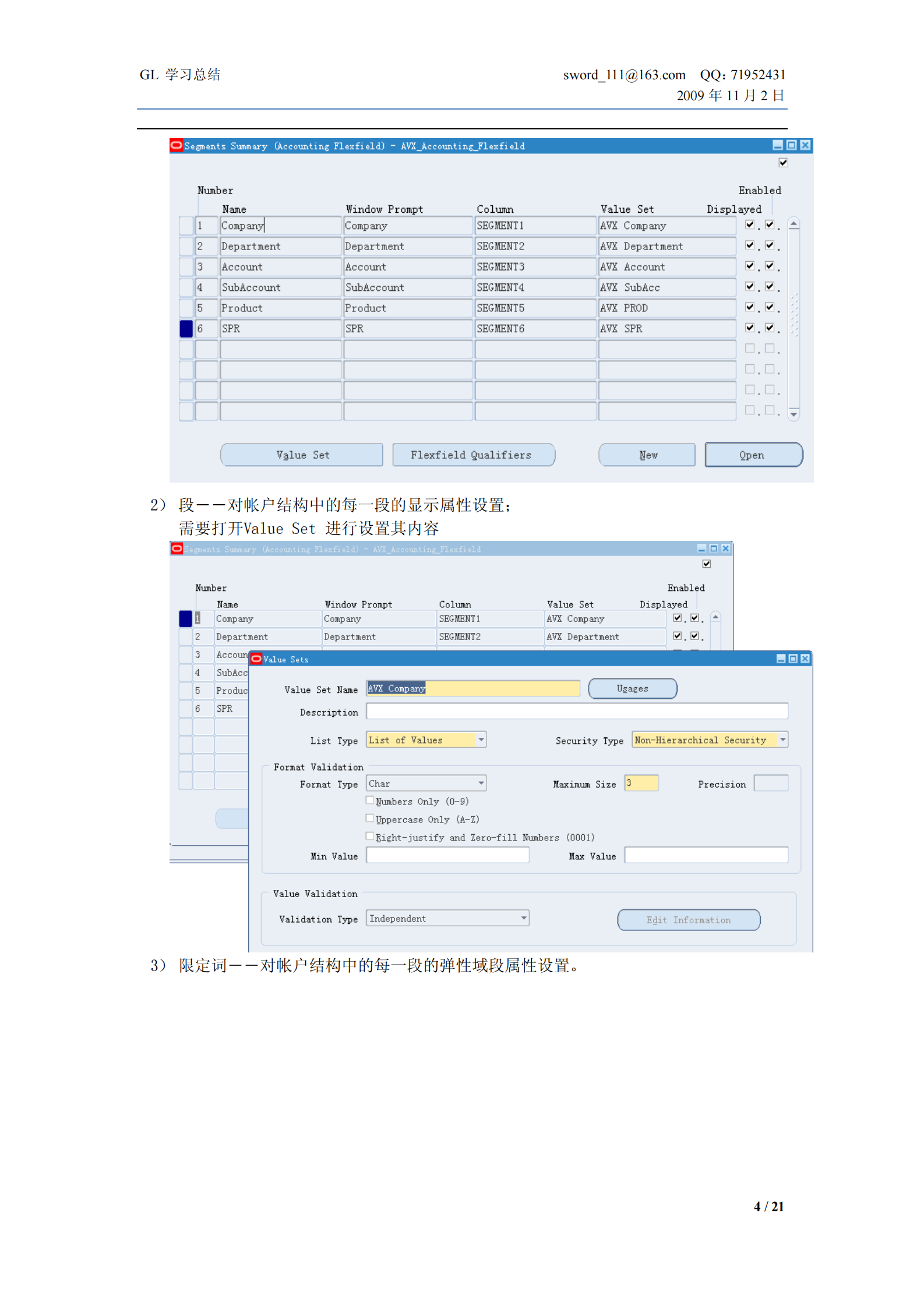Click the number field 4 in top window
Image resolution: width=924 pixels, height=1308 pixels.
click(x=206, y=287)
